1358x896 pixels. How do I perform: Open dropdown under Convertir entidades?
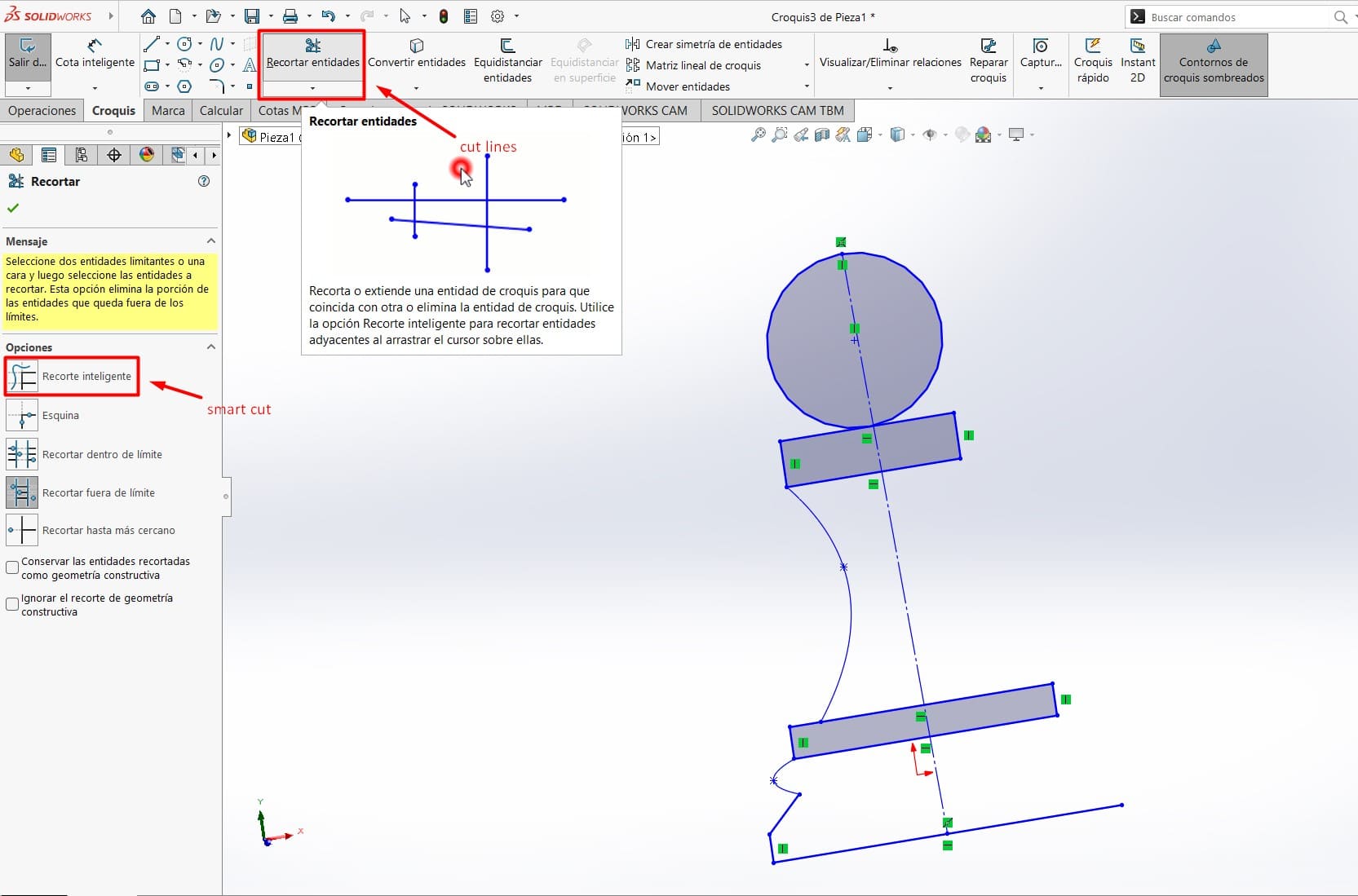click(x=416, y=88)
